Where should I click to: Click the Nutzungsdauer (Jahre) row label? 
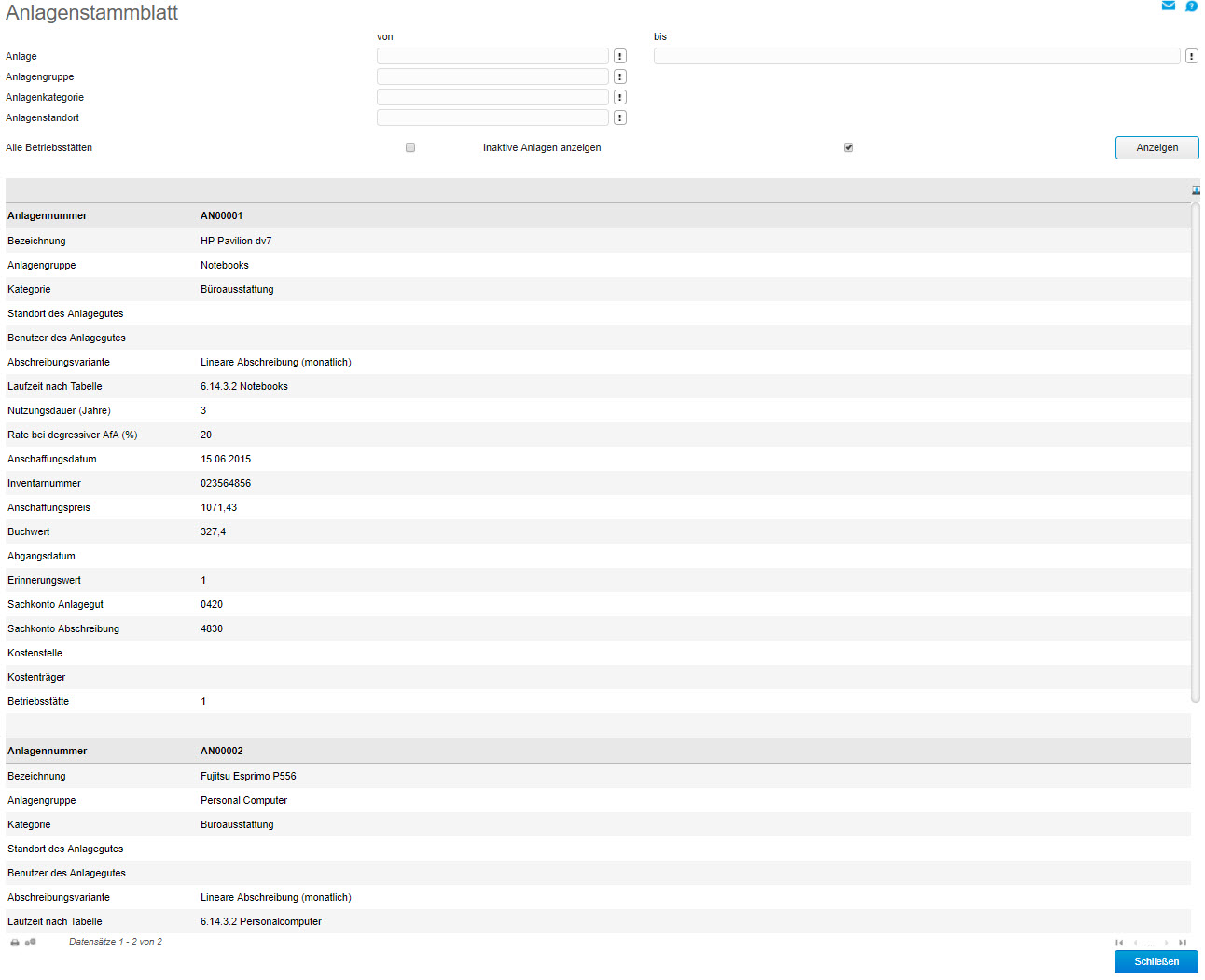pos(59,410)
